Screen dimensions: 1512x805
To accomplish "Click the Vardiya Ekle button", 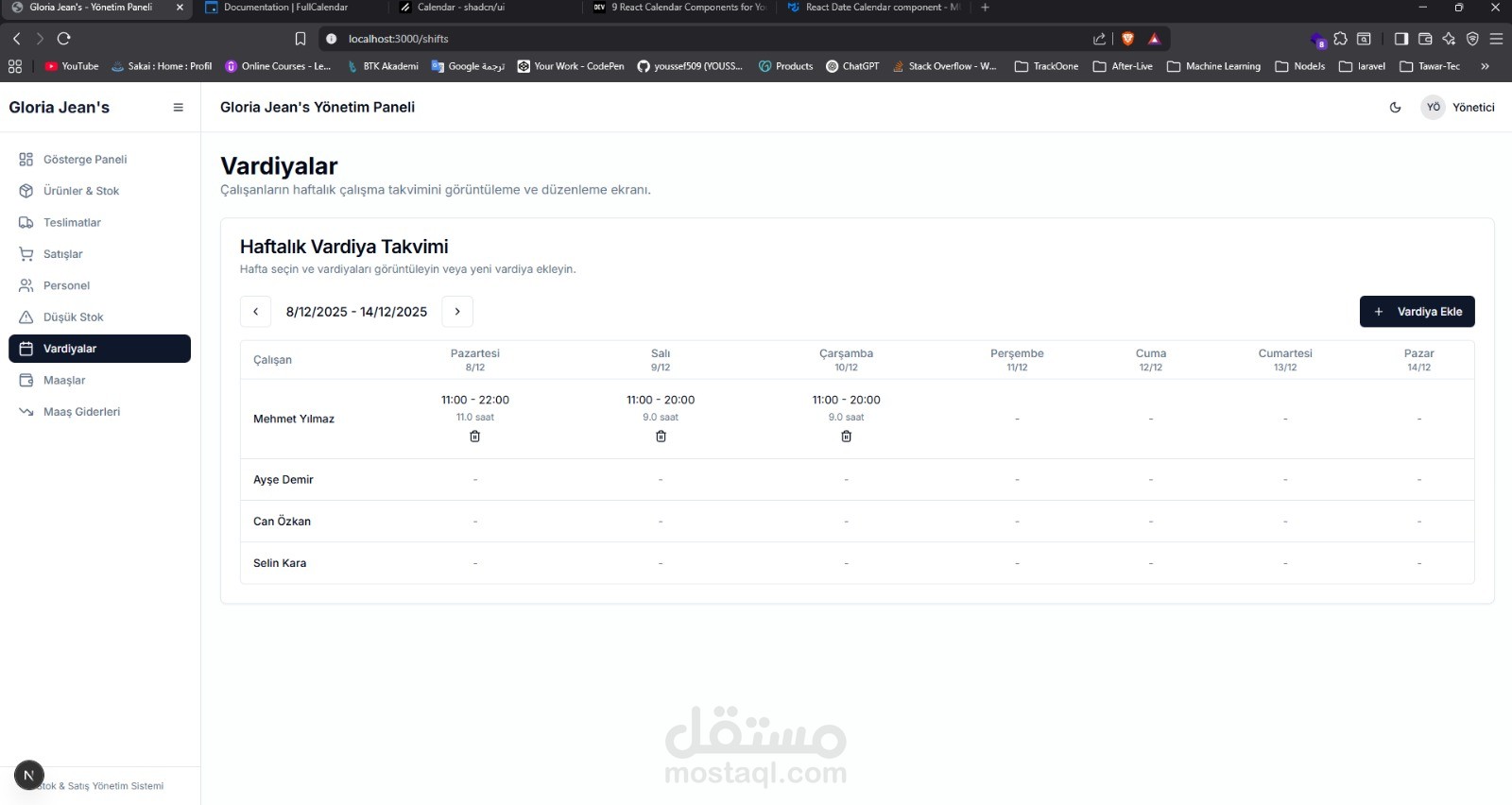I will pyautogui.click(x=1417, y=312).
